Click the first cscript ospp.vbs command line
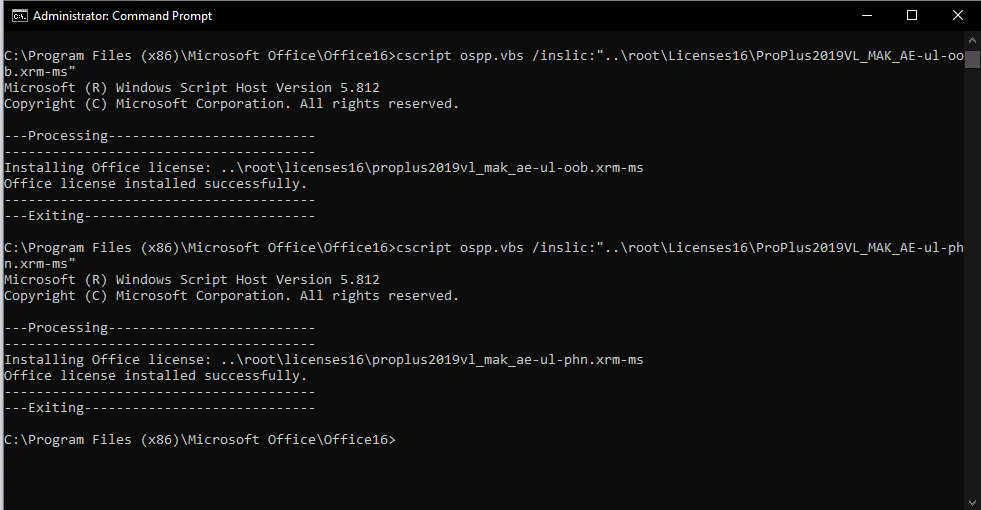The image size is (981, 510). (484, 63)
